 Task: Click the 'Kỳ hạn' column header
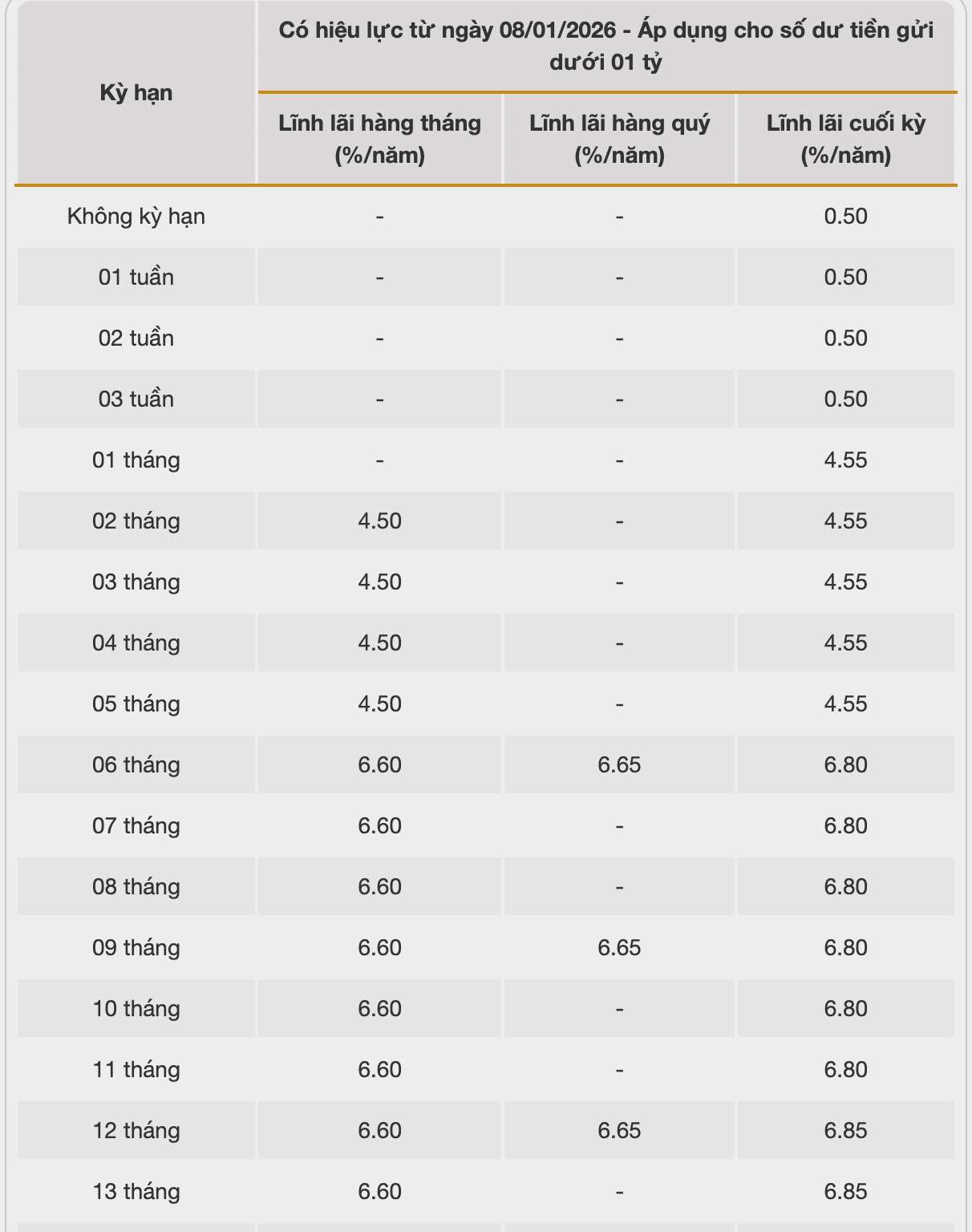click(x=136, y=93)
